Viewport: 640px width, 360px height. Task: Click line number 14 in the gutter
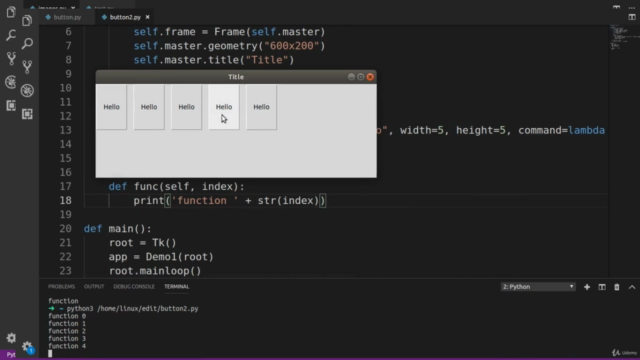65,144
